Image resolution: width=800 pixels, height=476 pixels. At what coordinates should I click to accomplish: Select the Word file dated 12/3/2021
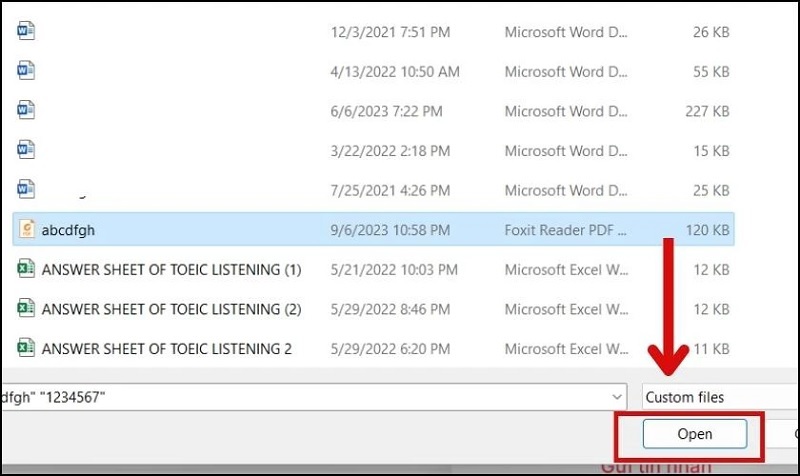(x=27, y=31)
